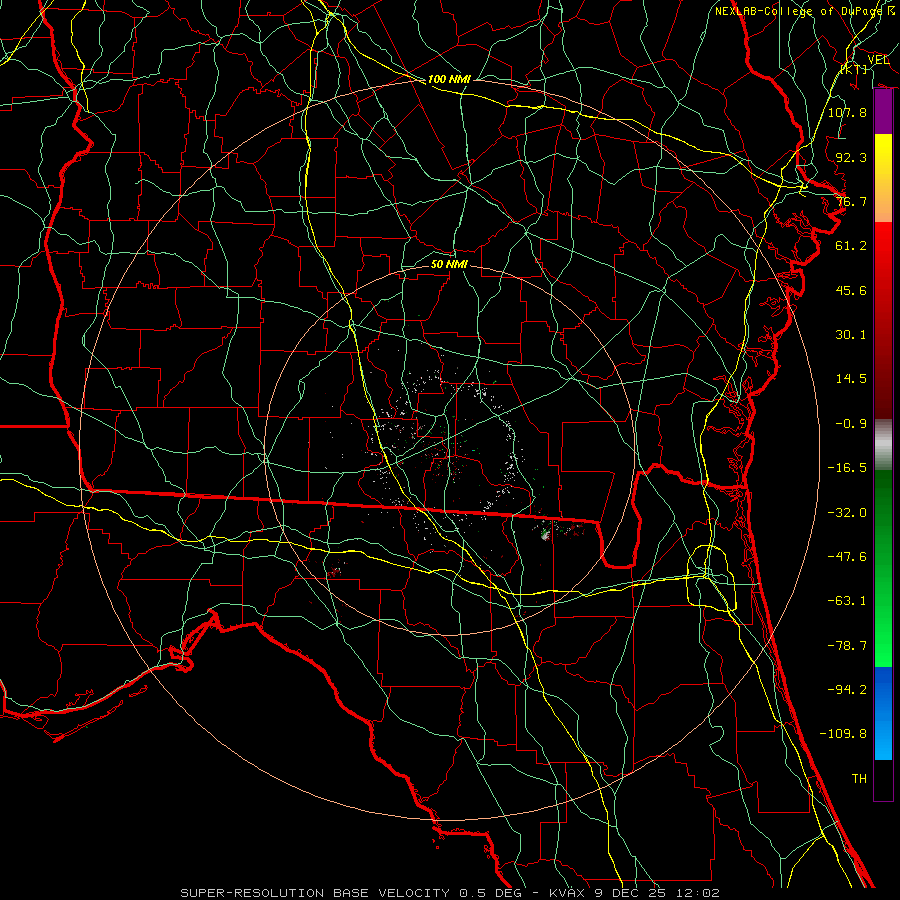The image size is (900, 900).
Task: Click the VEL legend title
Action: pos(878,59)
